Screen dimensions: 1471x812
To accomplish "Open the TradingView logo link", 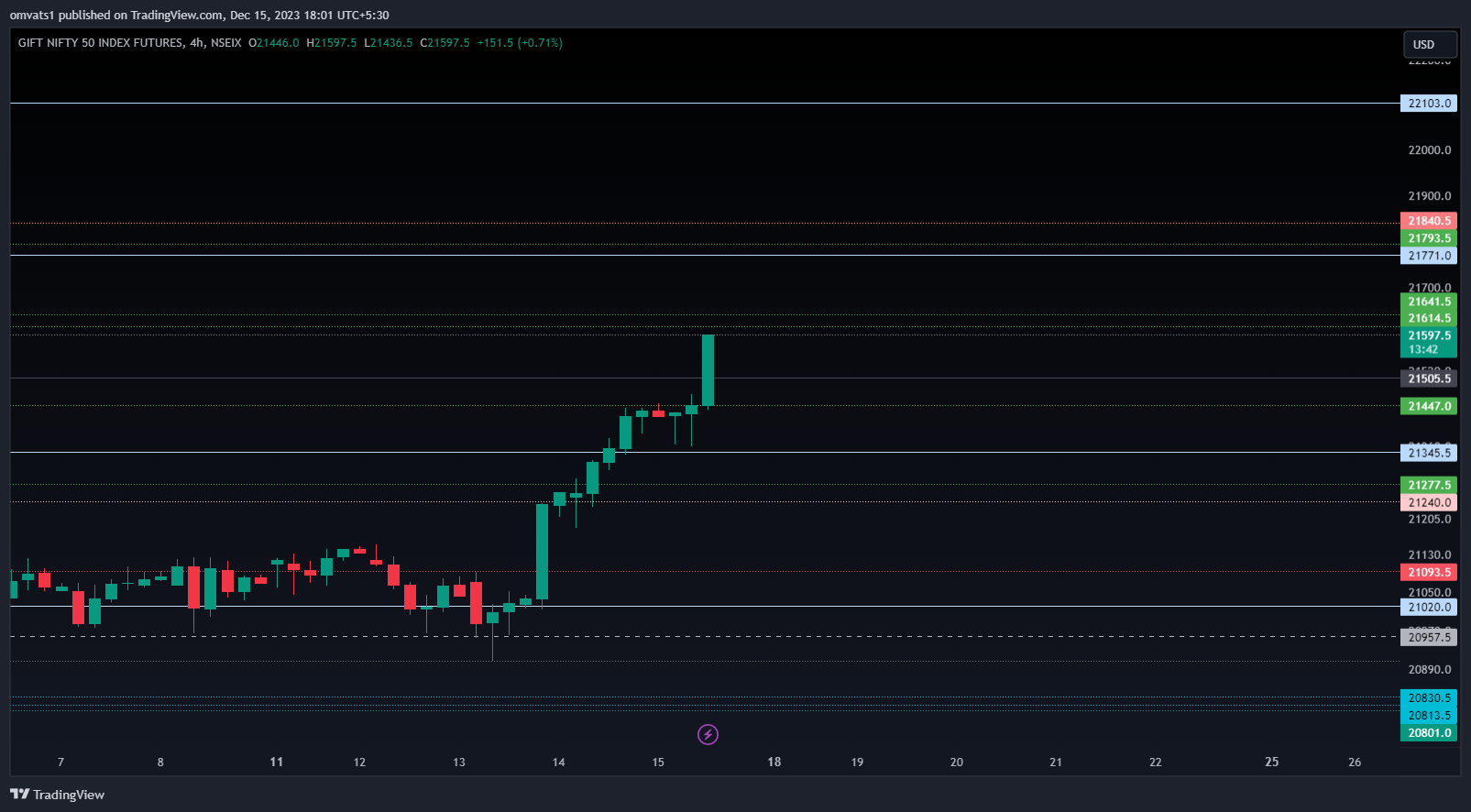I will point(57,795).
